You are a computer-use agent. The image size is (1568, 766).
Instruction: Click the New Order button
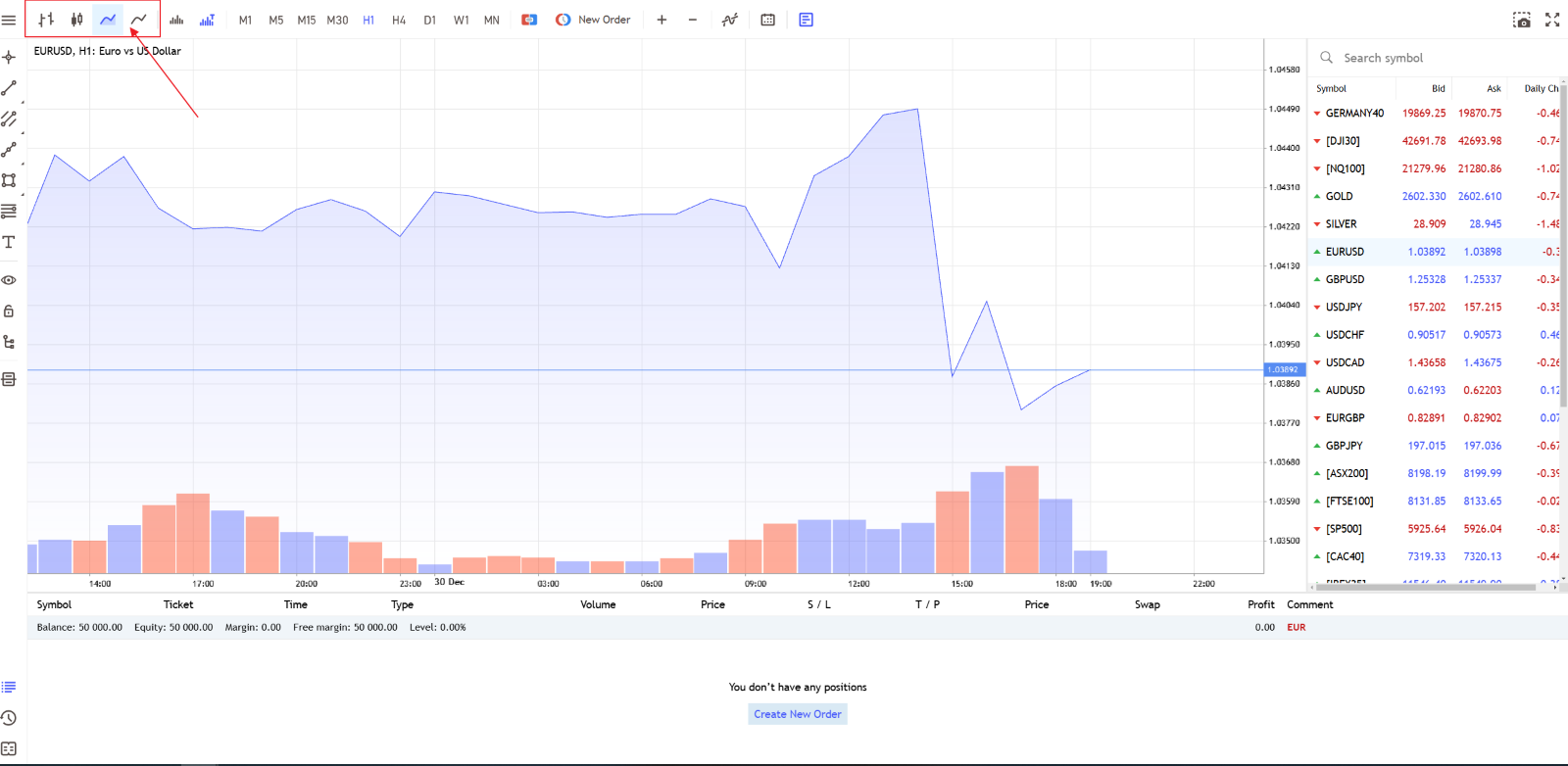click(593, 20)
